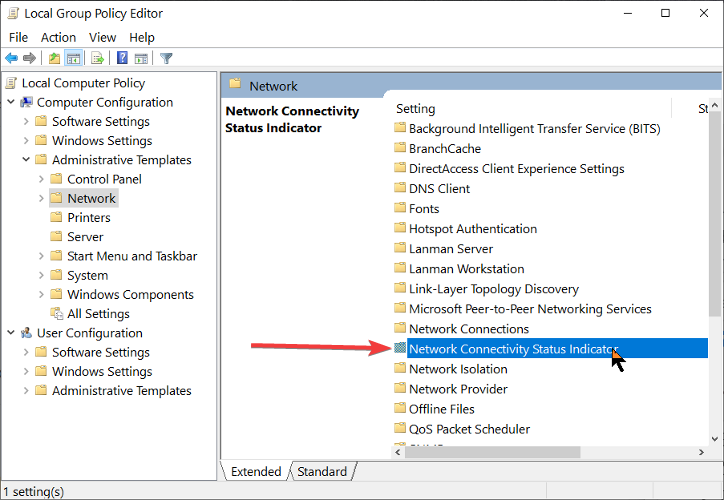Click the folder icon beside Lanman Server
This screenshot has height=500, width=724.
(400, 248)
